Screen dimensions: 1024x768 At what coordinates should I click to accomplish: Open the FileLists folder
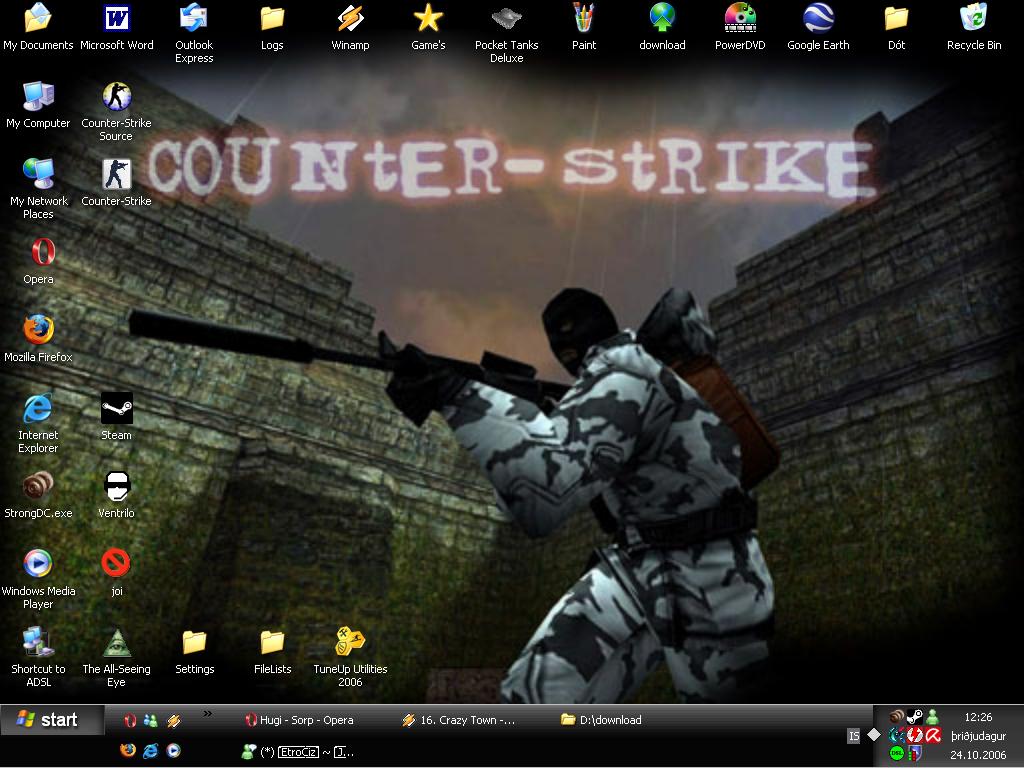tap(272, 651)
